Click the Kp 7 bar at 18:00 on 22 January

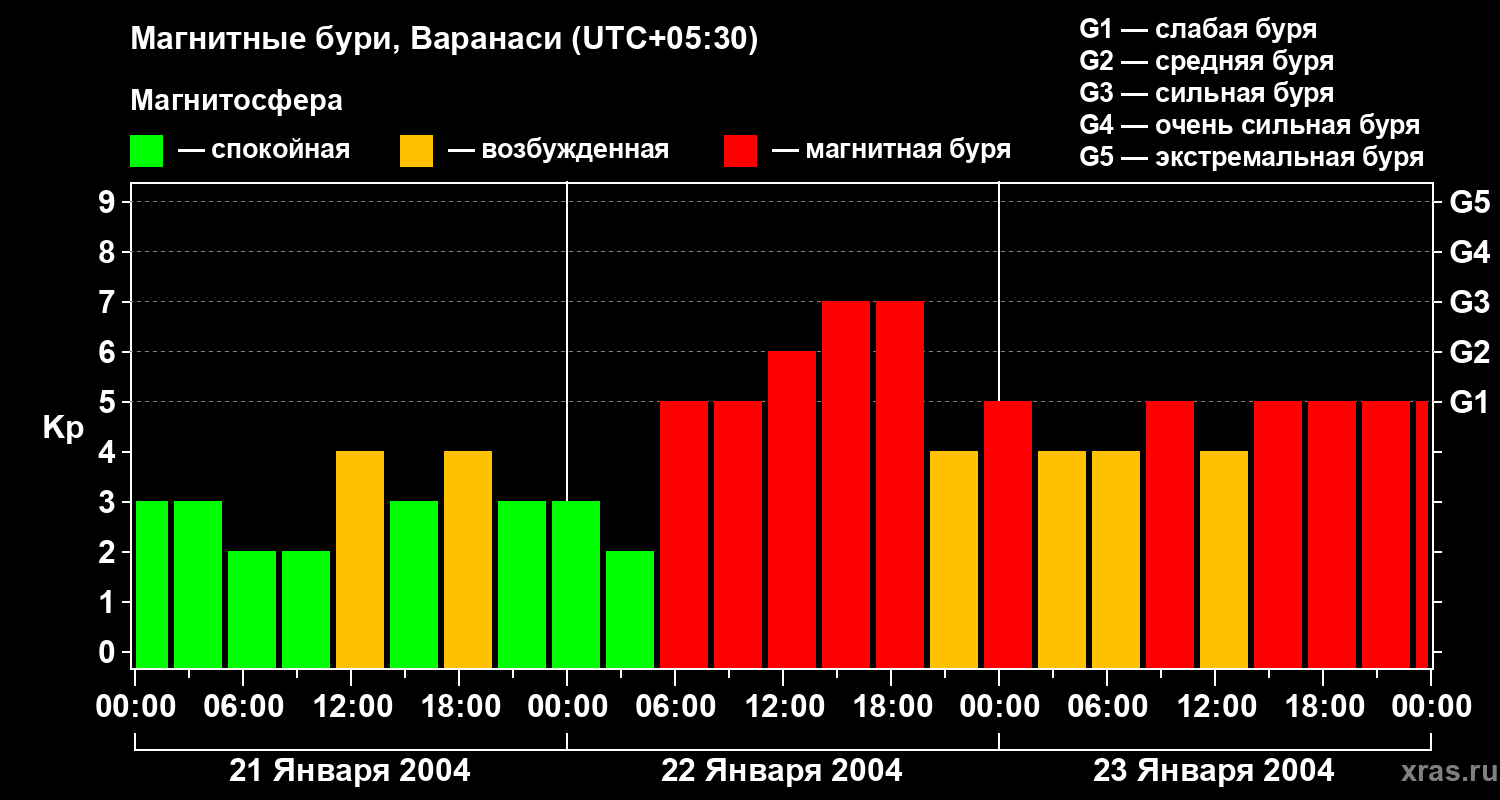[x=900, y=485]
